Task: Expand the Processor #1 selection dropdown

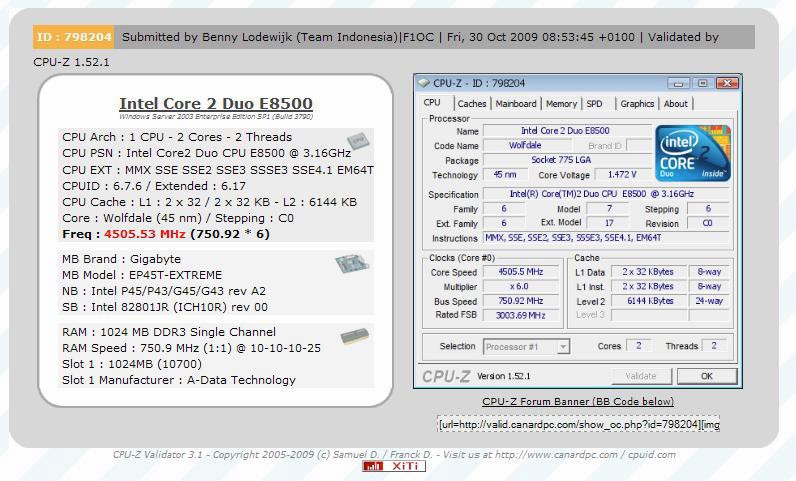Action: 562,347
